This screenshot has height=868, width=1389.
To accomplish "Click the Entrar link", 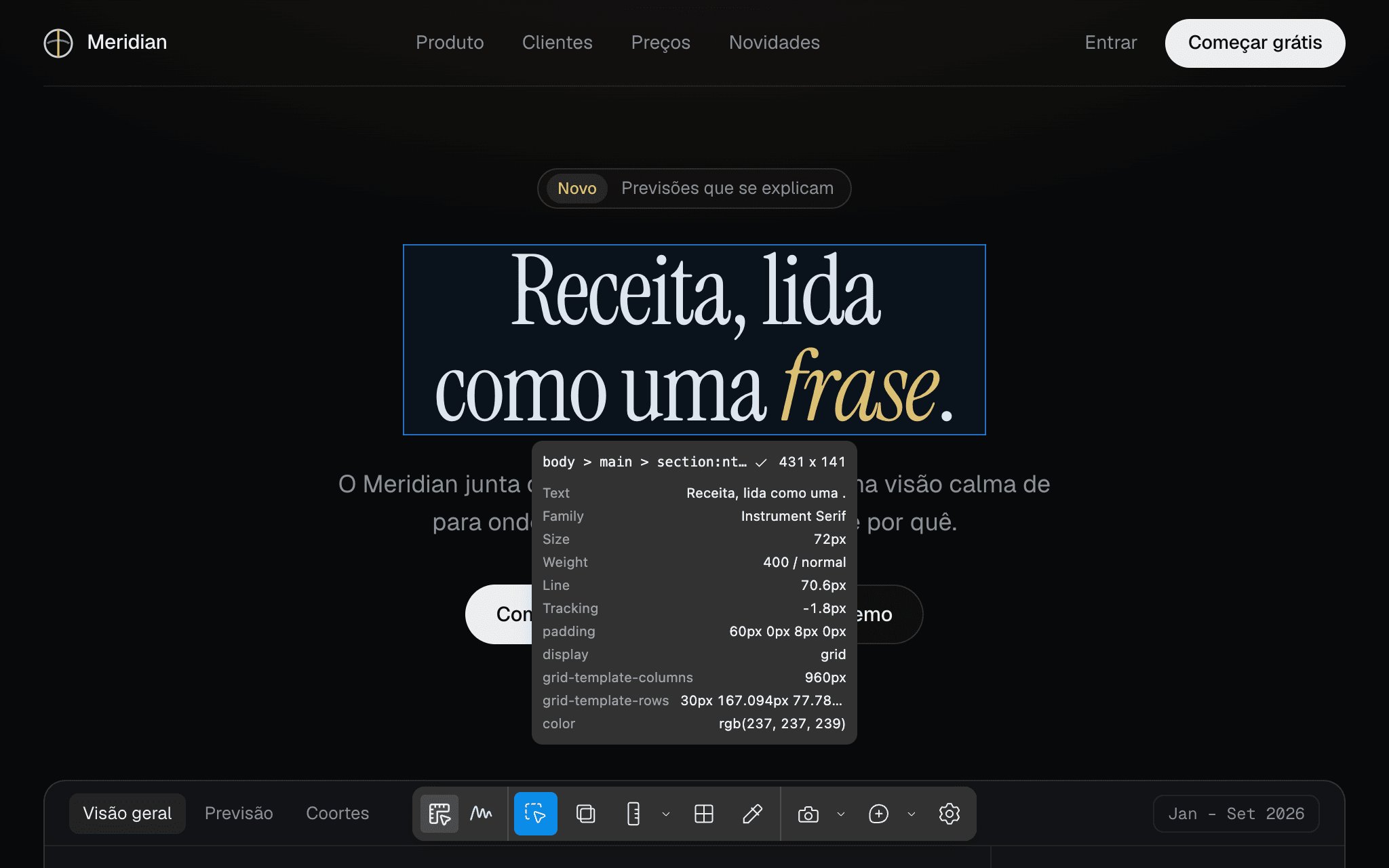I will pos(1111,43).
